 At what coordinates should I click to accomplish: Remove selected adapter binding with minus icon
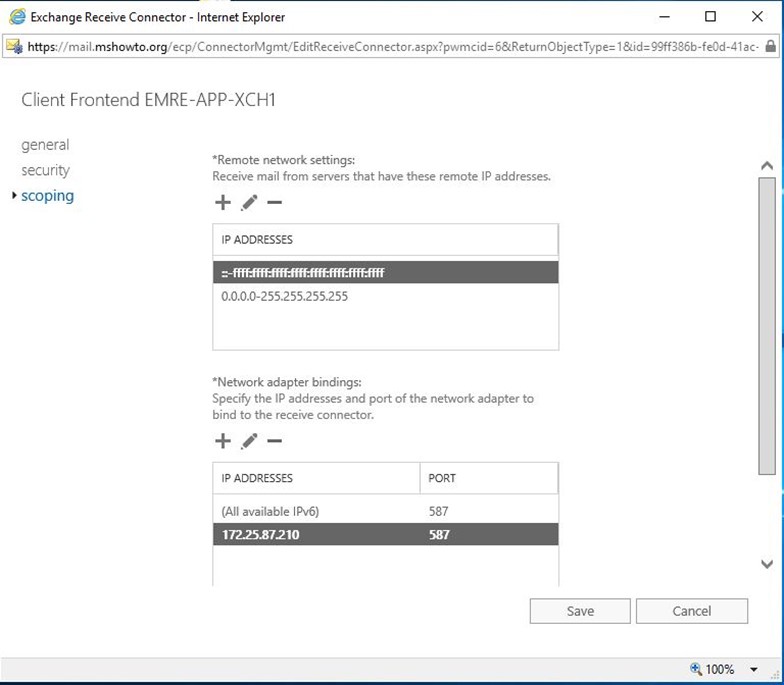[x=274, y=441]
